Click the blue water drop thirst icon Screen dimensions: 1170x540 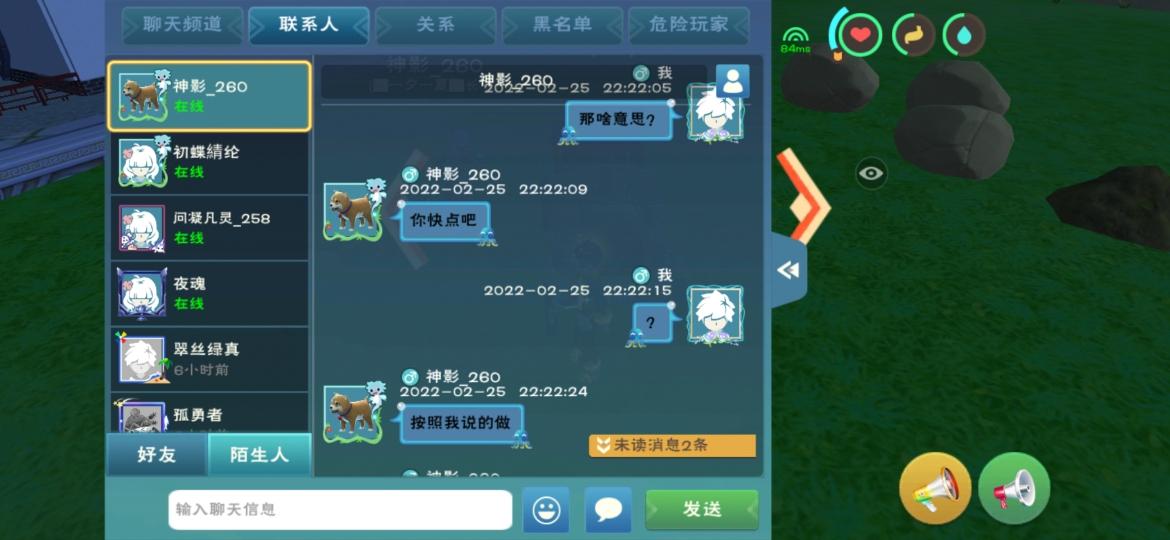(964, 35)
